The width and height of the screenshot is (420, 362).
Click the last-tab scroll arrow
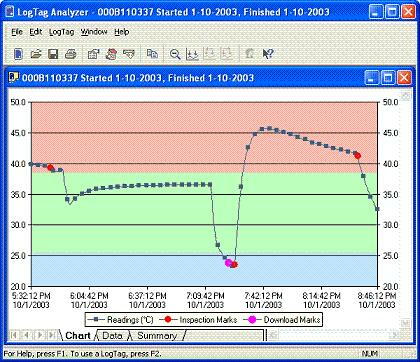(52, 335)
